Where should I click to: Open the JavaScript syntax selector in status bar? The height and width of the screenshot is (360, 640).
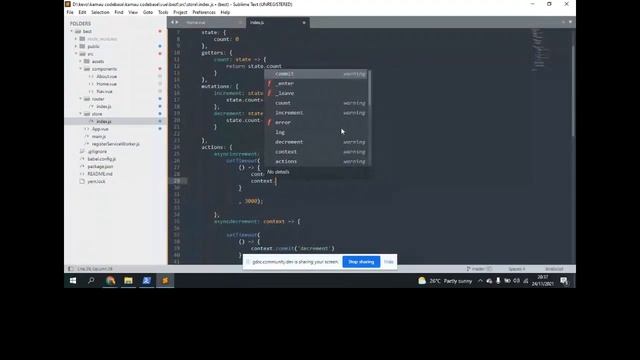tap(554, 269)
